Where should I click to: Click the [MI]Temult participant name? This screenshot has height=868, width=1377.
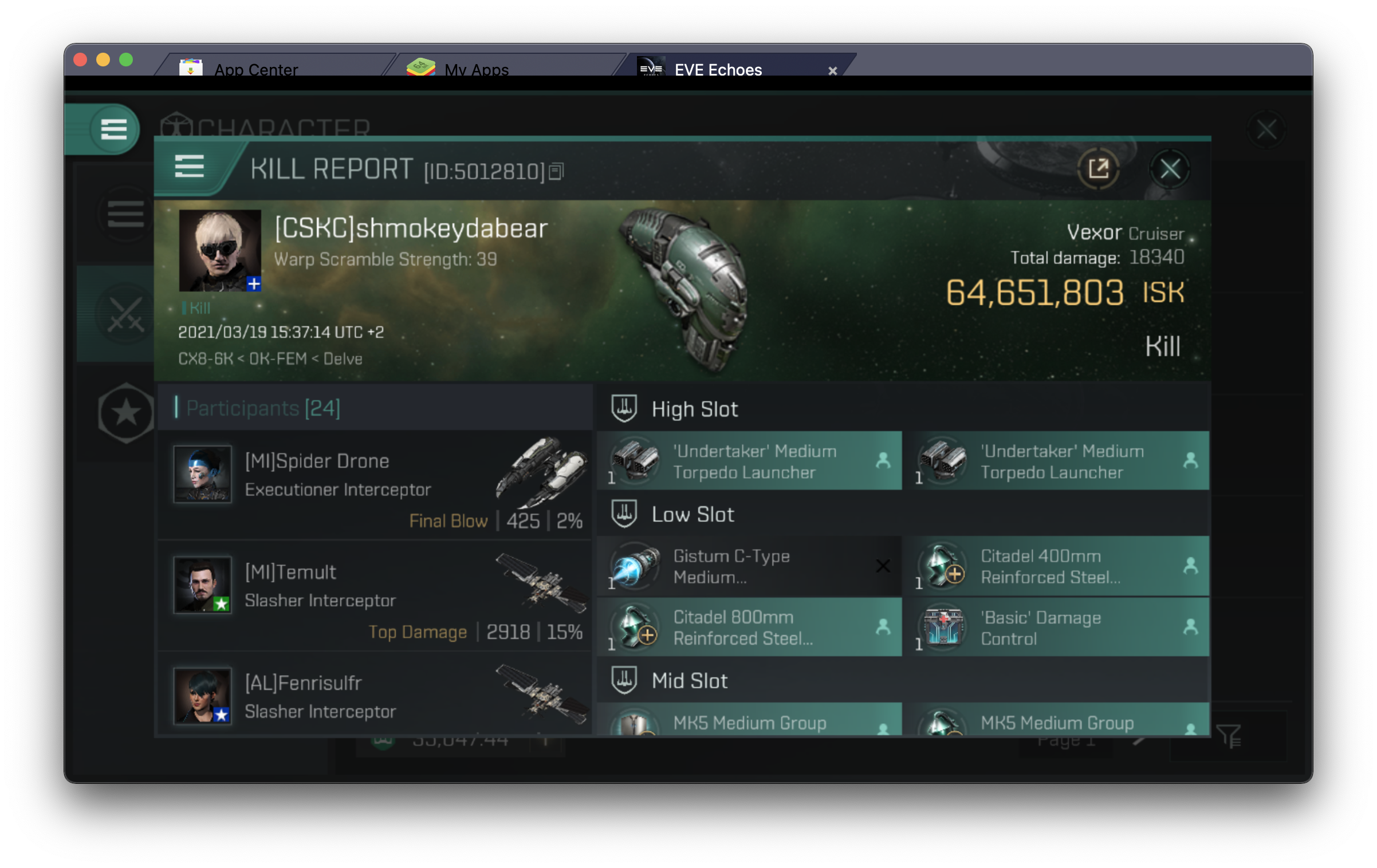point(290,572)
